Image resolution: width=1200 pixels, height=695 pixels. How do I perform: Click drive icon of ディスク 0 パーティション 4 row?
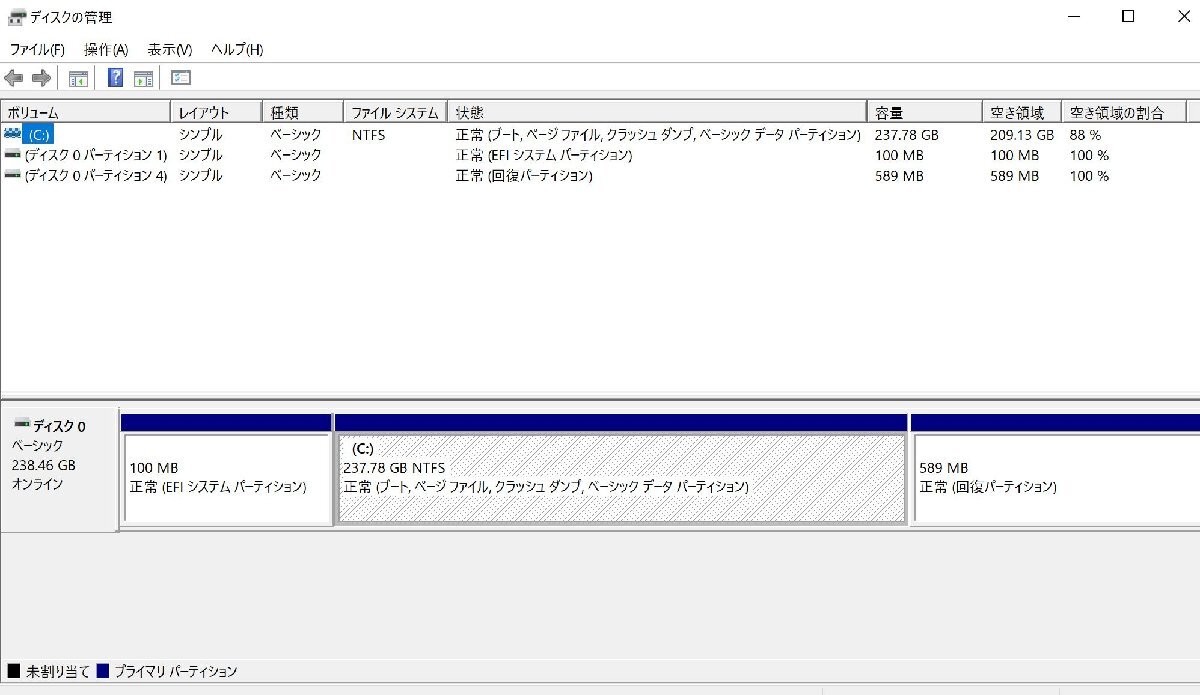(12, 175)
